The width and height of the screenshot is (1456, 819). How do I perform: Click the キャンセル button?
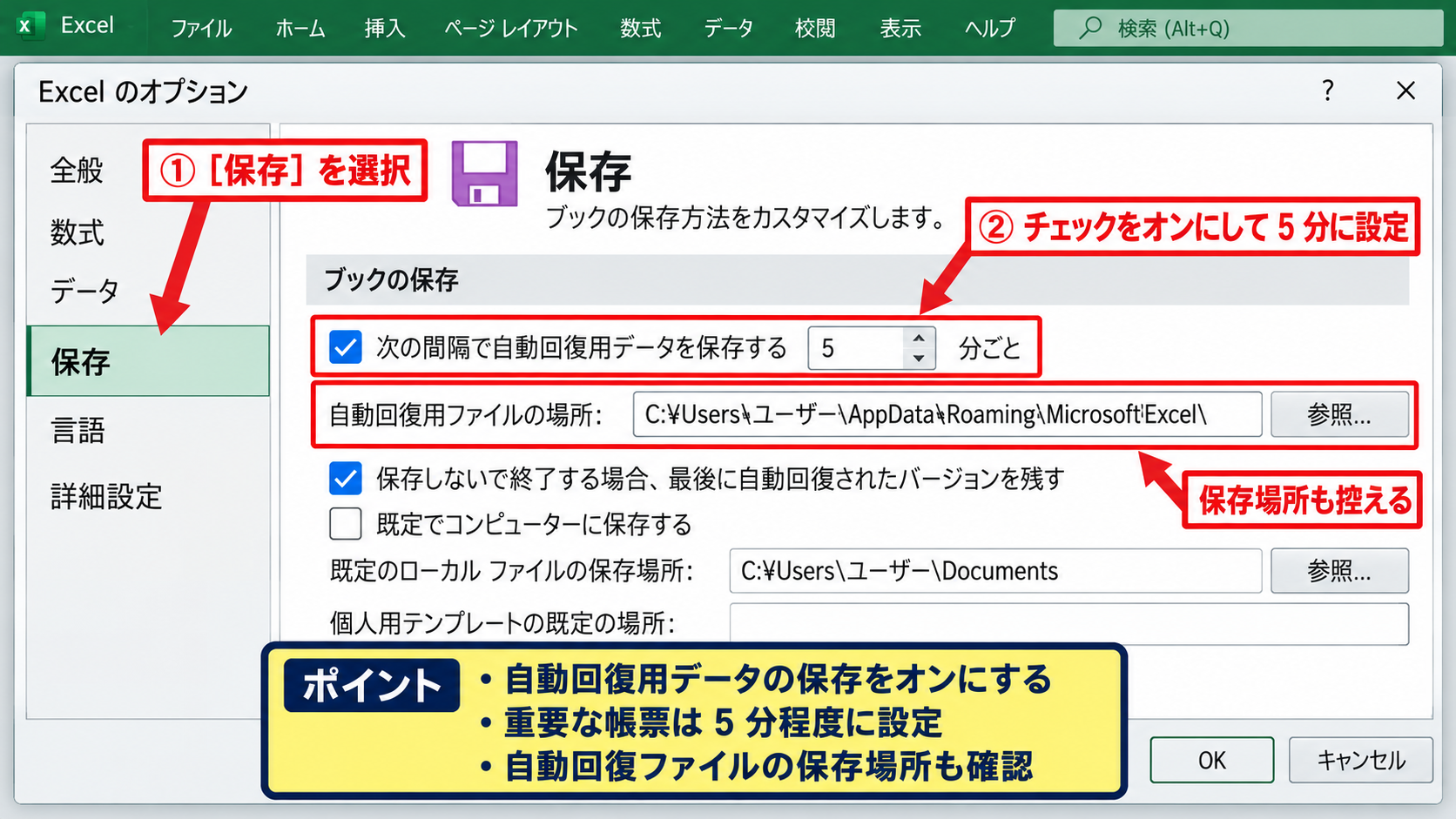1360,760
